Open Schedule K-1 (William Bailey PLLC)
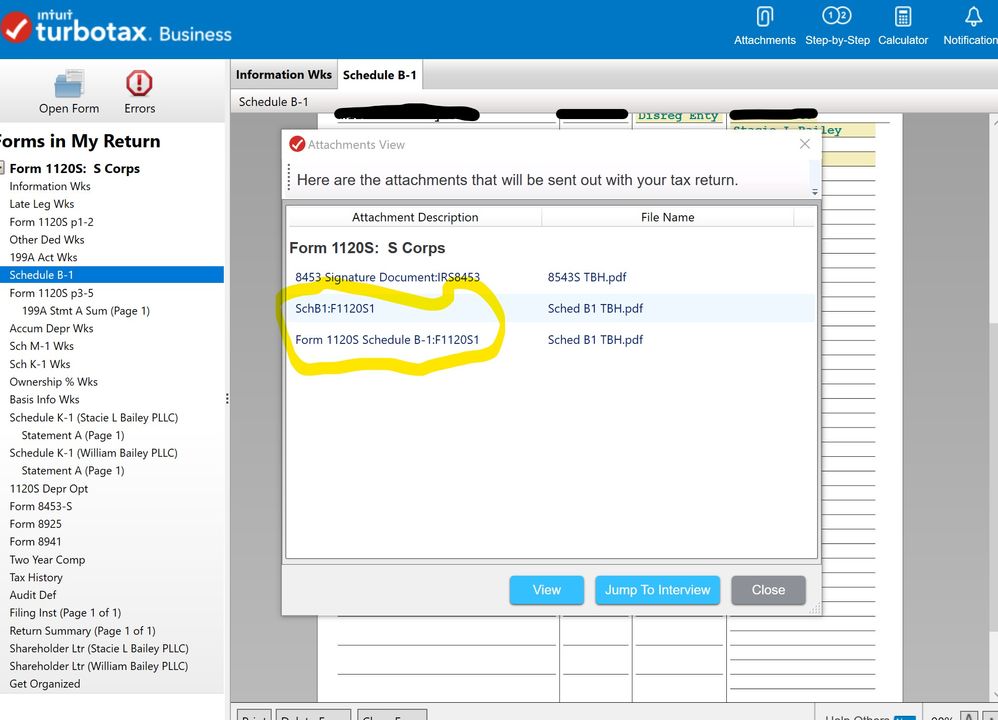The height and width of the screenshot is (720, 998). 94,453
